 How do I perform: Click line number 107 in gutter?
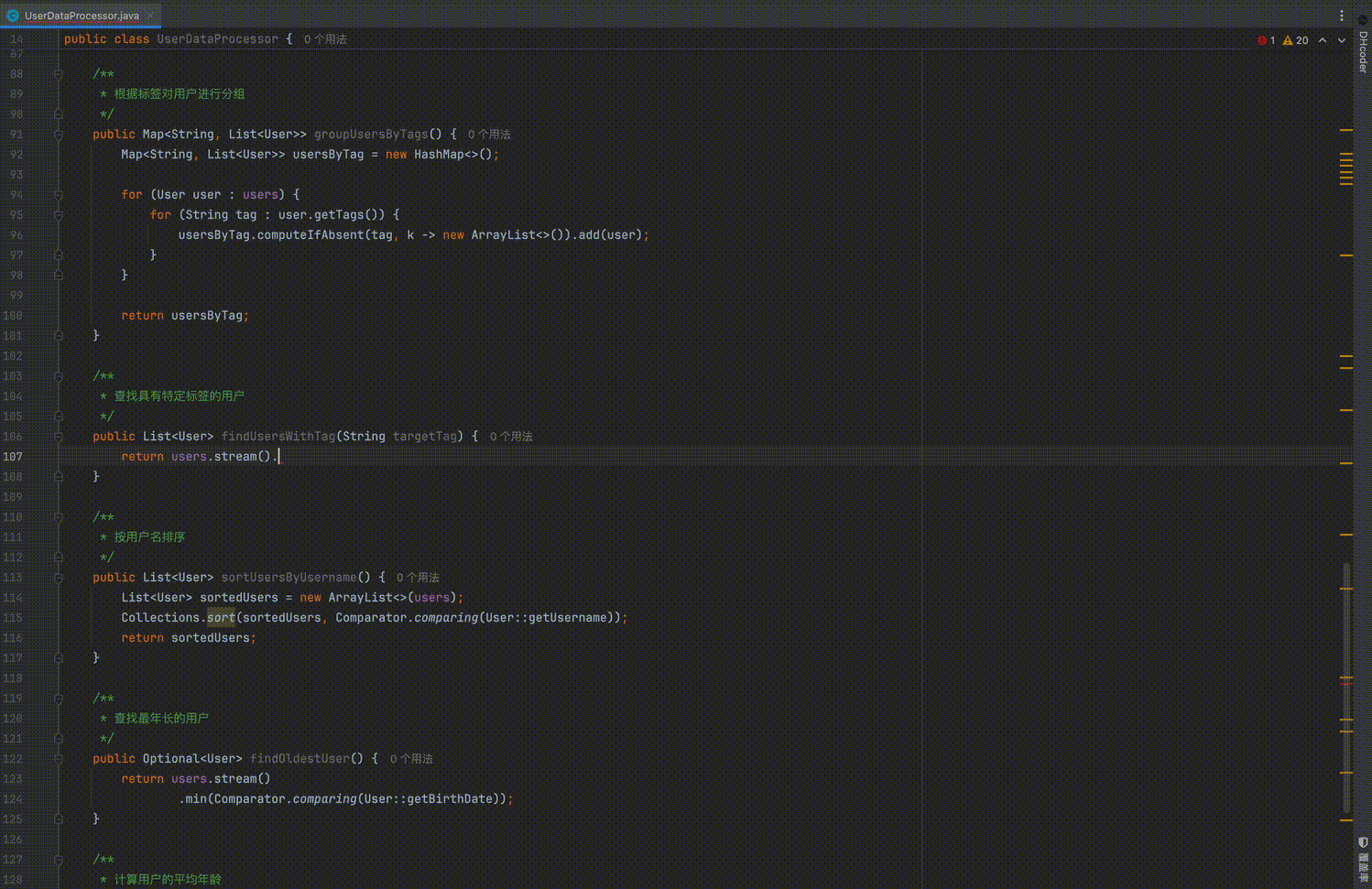(13, 457)
